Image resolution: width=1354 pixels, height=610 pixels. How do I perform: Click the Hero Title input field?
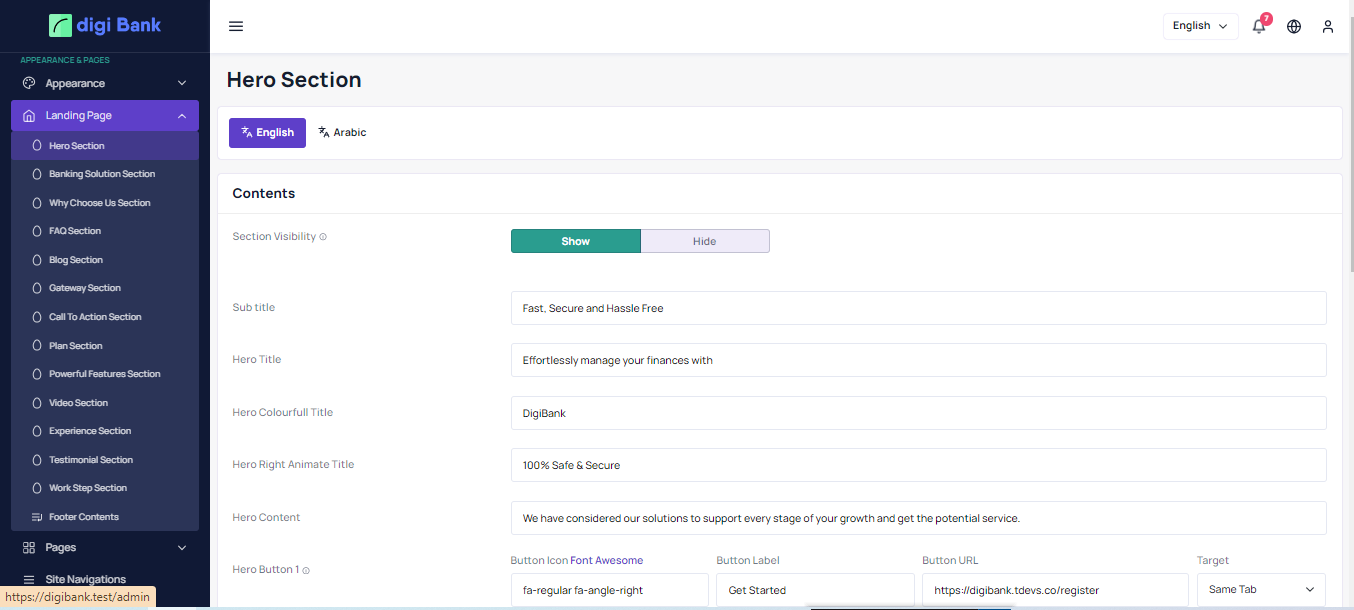[x=918, y=360]
